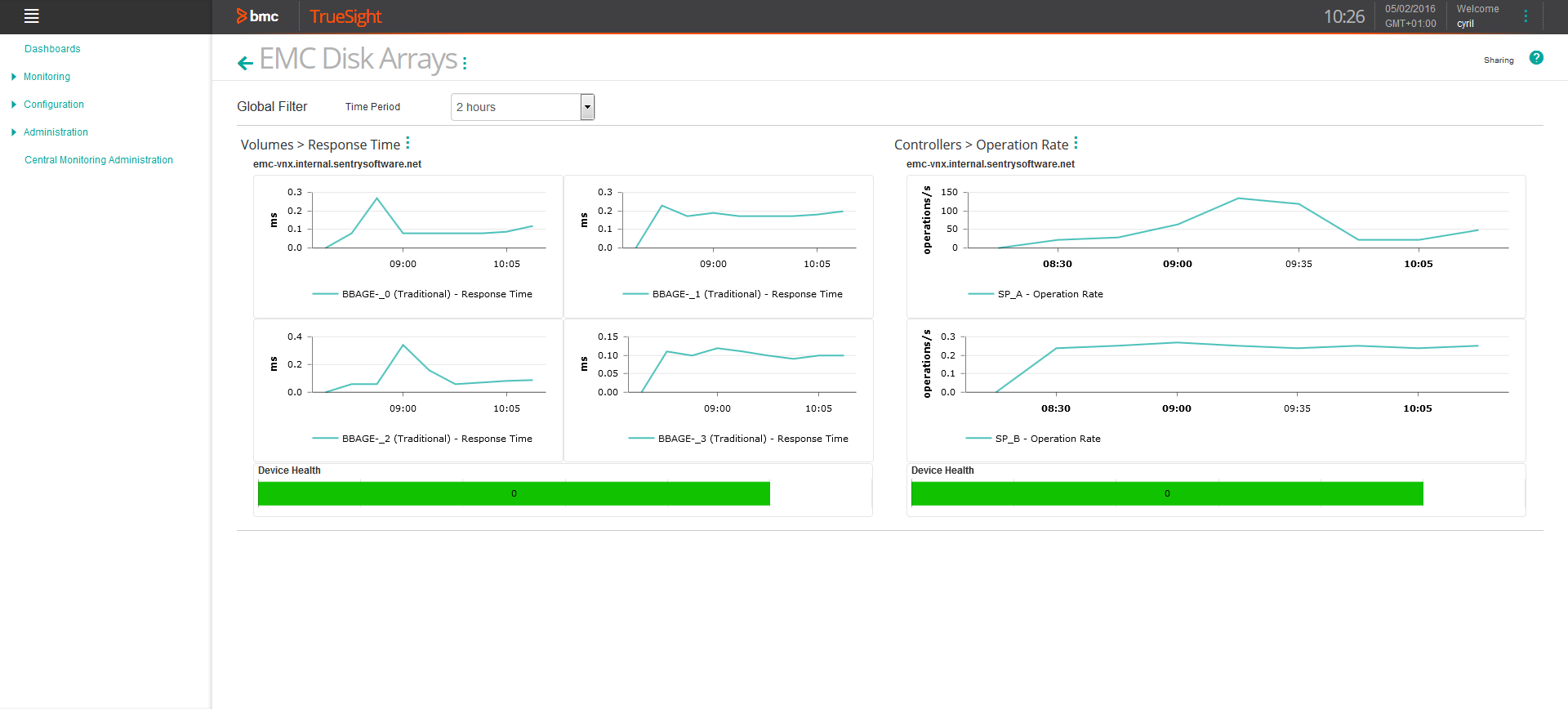Screen dimensions: 1568x709
Task: Expand the Configuration navigation section
Action: point(14,105)
